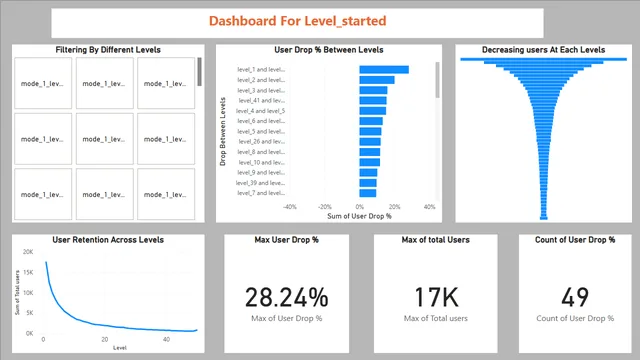Click the -20% tick on the drop chart
This screenshot has height=360, width=640.
coord(324,207)
